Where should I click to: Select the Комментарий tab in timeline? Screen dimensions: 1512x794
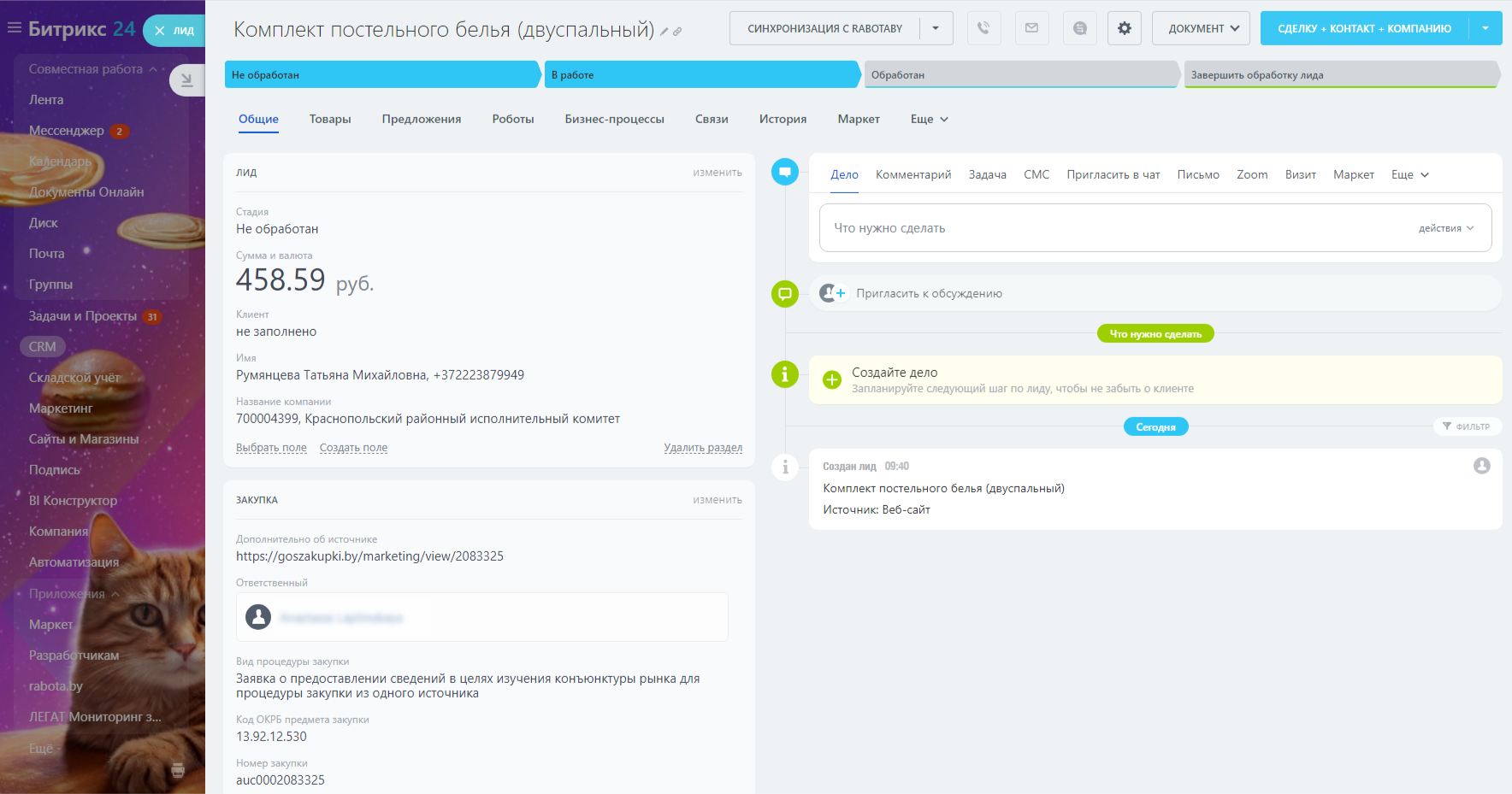point(913,174)
